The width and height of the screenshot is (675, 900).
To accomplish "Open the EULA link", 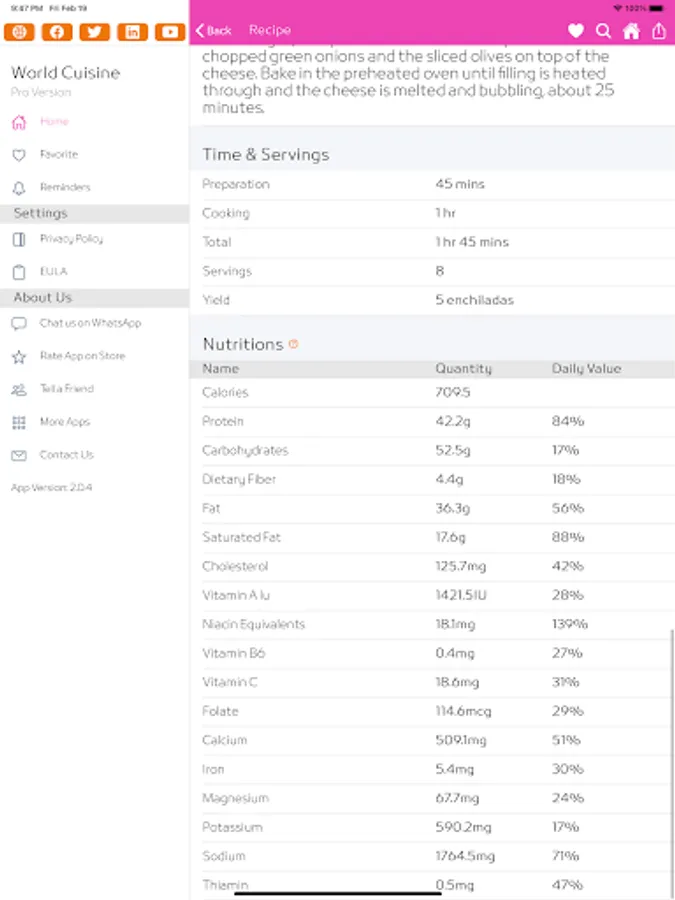I will click(x=53, y=271).
